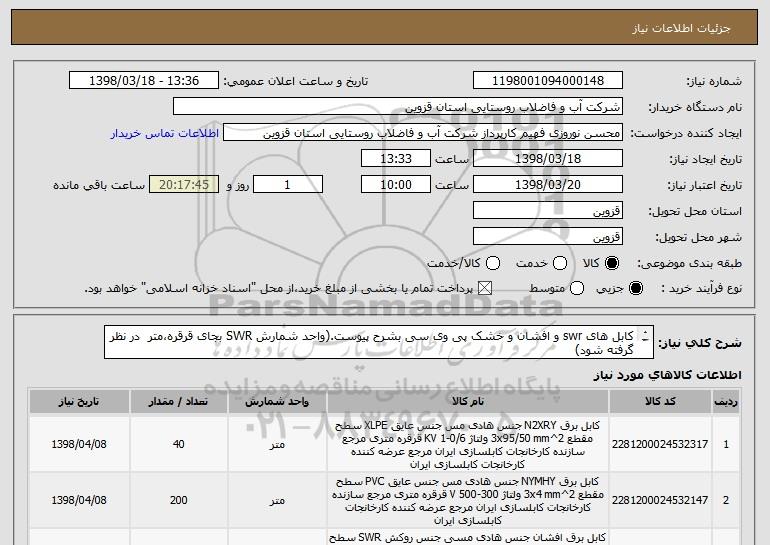Click the واحد شمارش column header
Viewport: 770px width, 545px height.
[x=277, y=402]
